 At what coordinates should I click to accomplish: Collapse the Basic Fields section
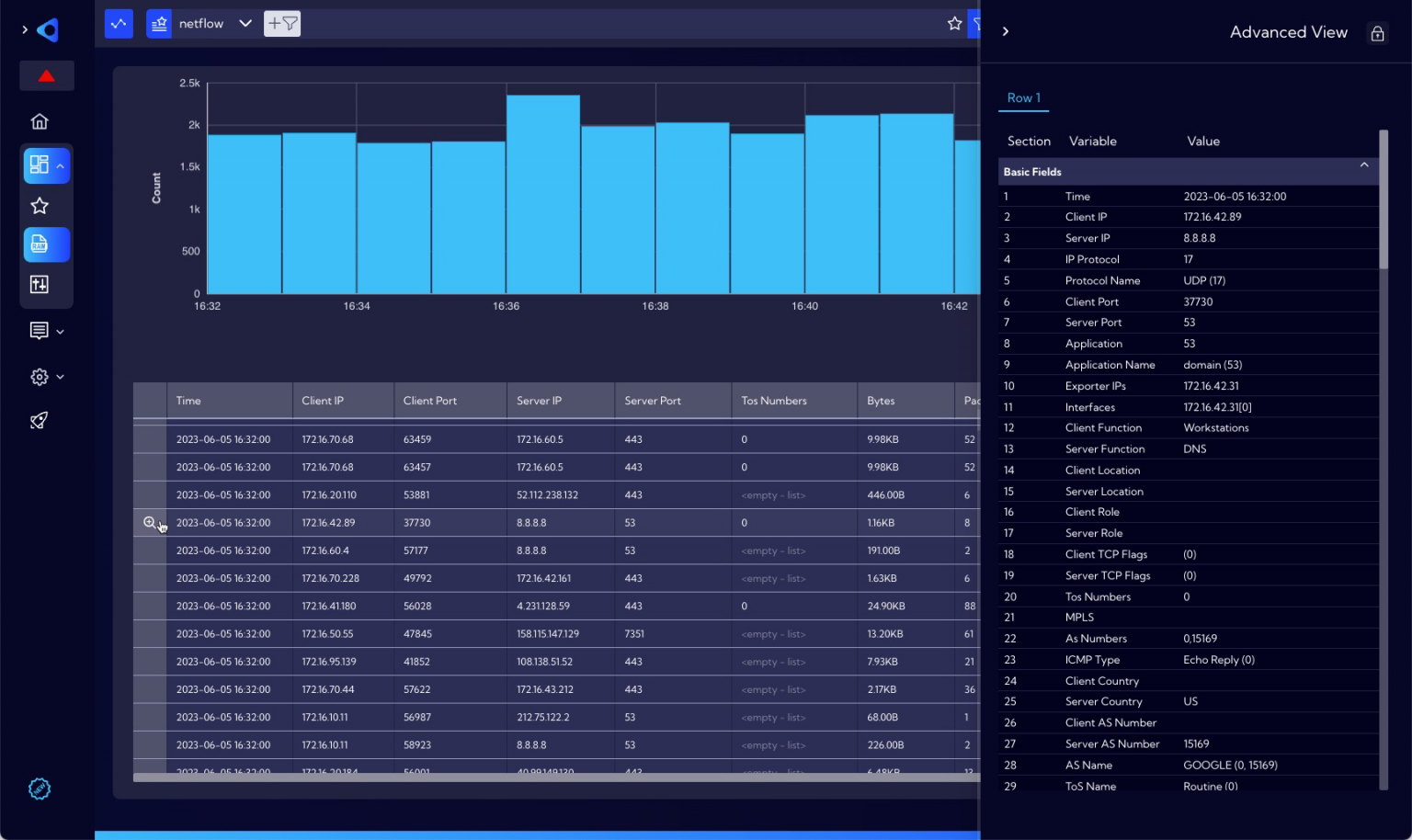click(1364, 165)
